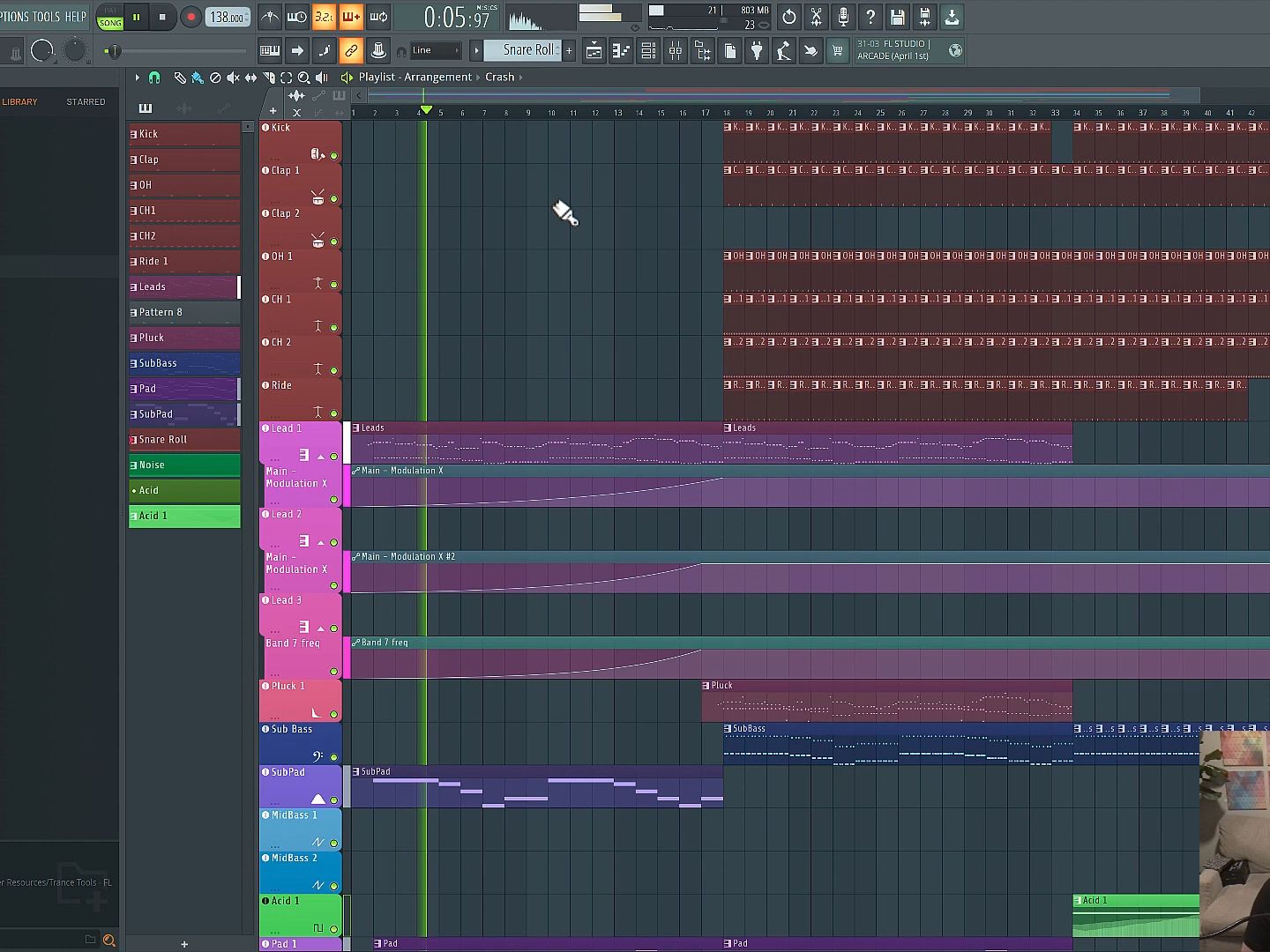Expand the pattern menu arrow before Snare Roll
The image size is (1270, 952).
pos(476,51)
